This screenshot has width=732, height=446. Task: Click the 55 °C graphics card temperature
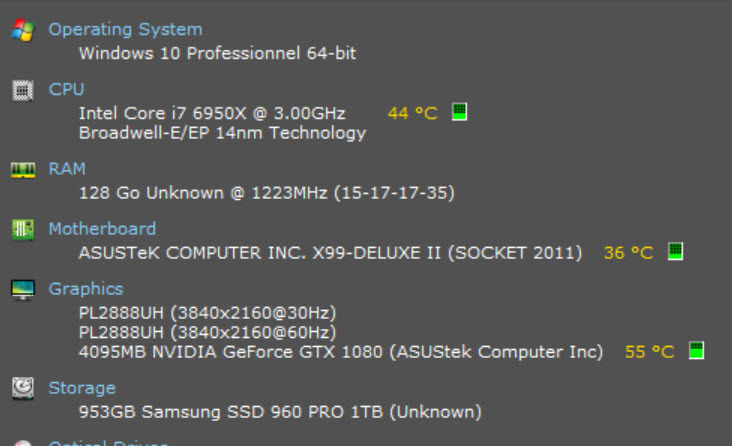(x=649, y=352)
